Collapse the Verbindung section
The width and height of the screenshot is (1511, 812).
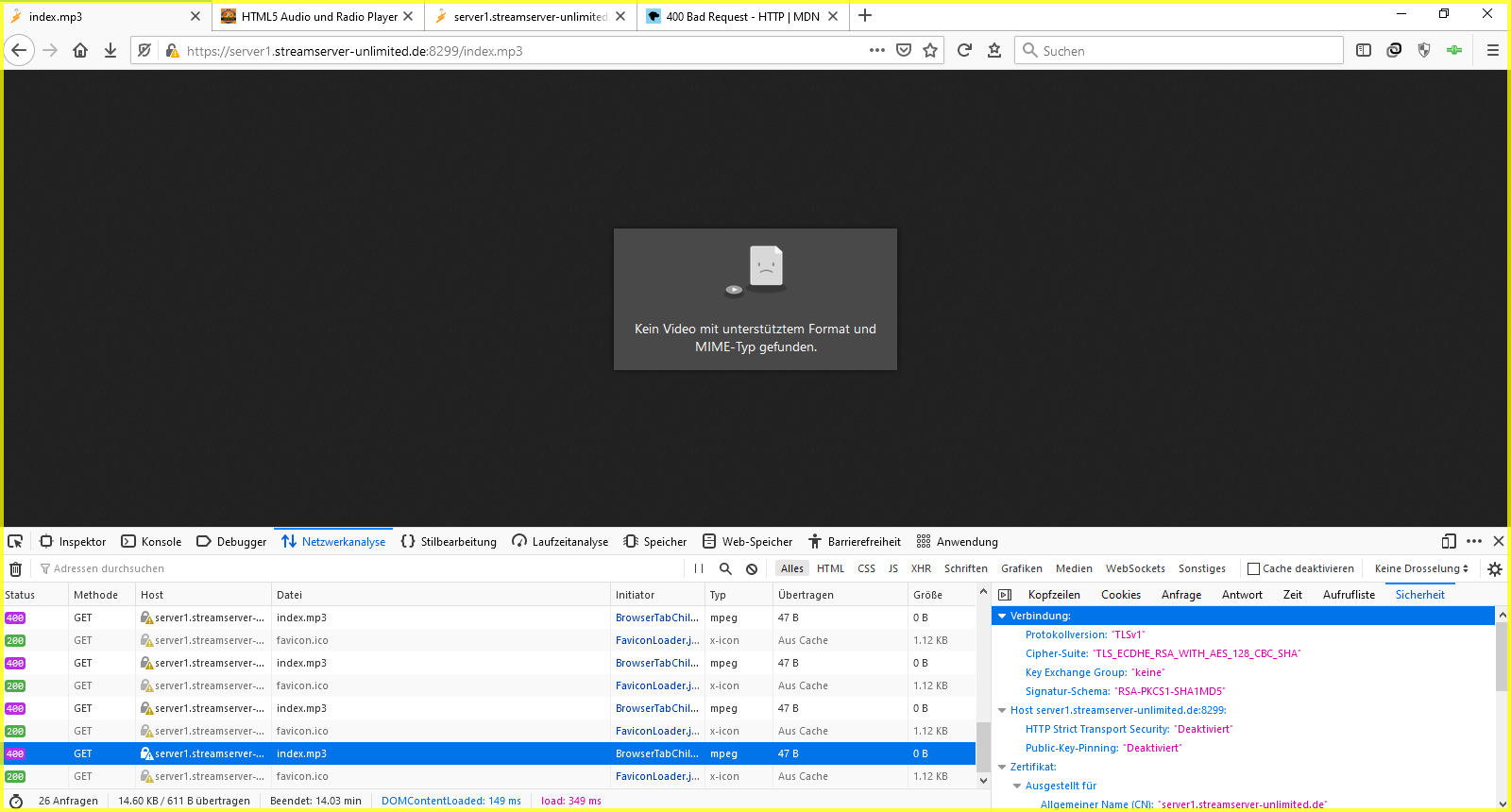1002,616
